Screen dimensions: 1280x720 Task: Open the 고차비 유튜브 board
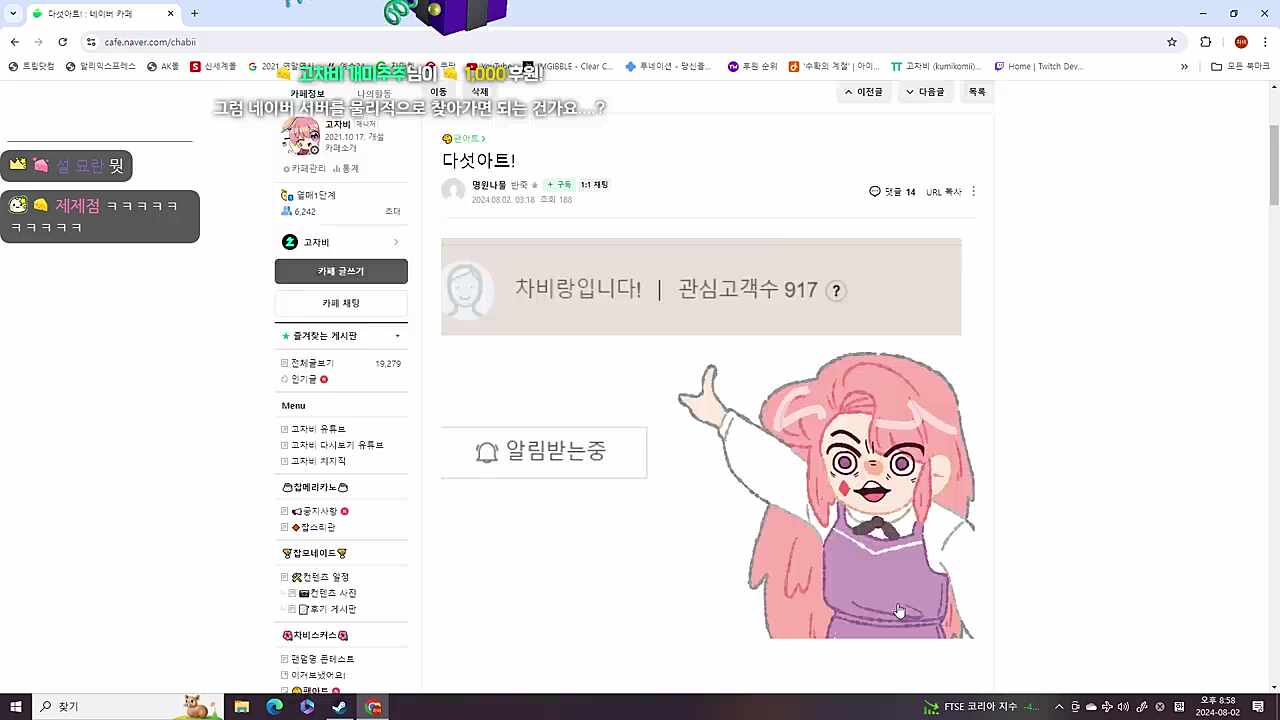pos(318,429)
